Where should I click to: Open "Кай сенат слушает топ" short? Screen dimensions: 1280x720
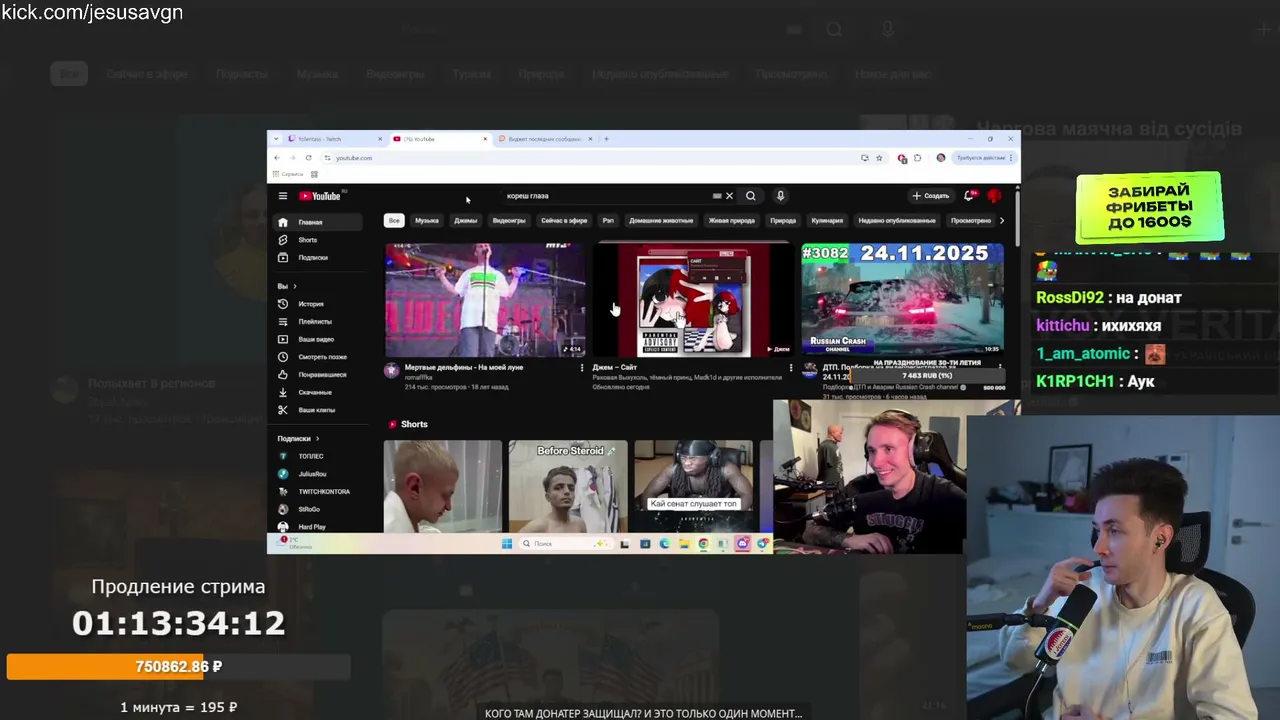pos(693,487)
